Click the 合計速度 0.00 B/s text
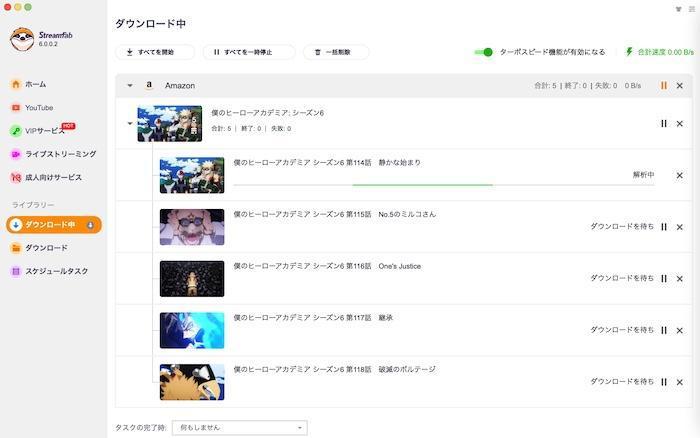The height and width of the screenshot is (438, 700). pyautogui.click(x=666, y=52)
